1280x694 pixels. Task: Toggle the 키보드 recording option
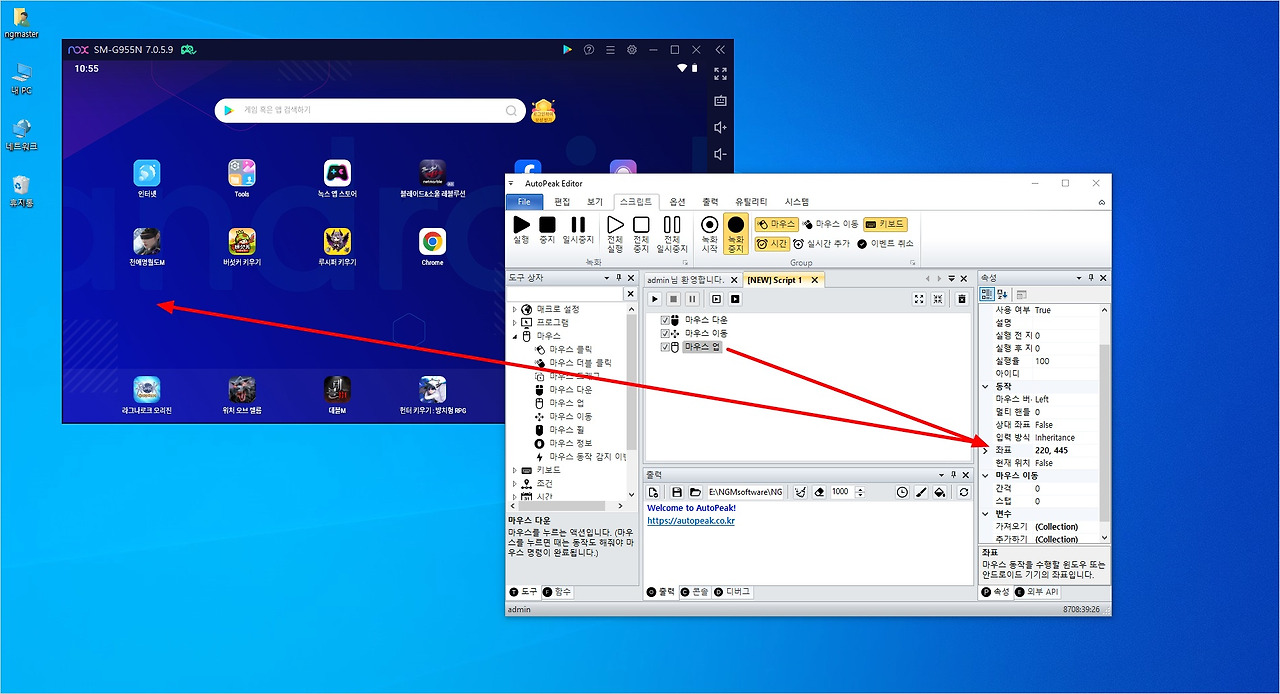tap(885, 225)
